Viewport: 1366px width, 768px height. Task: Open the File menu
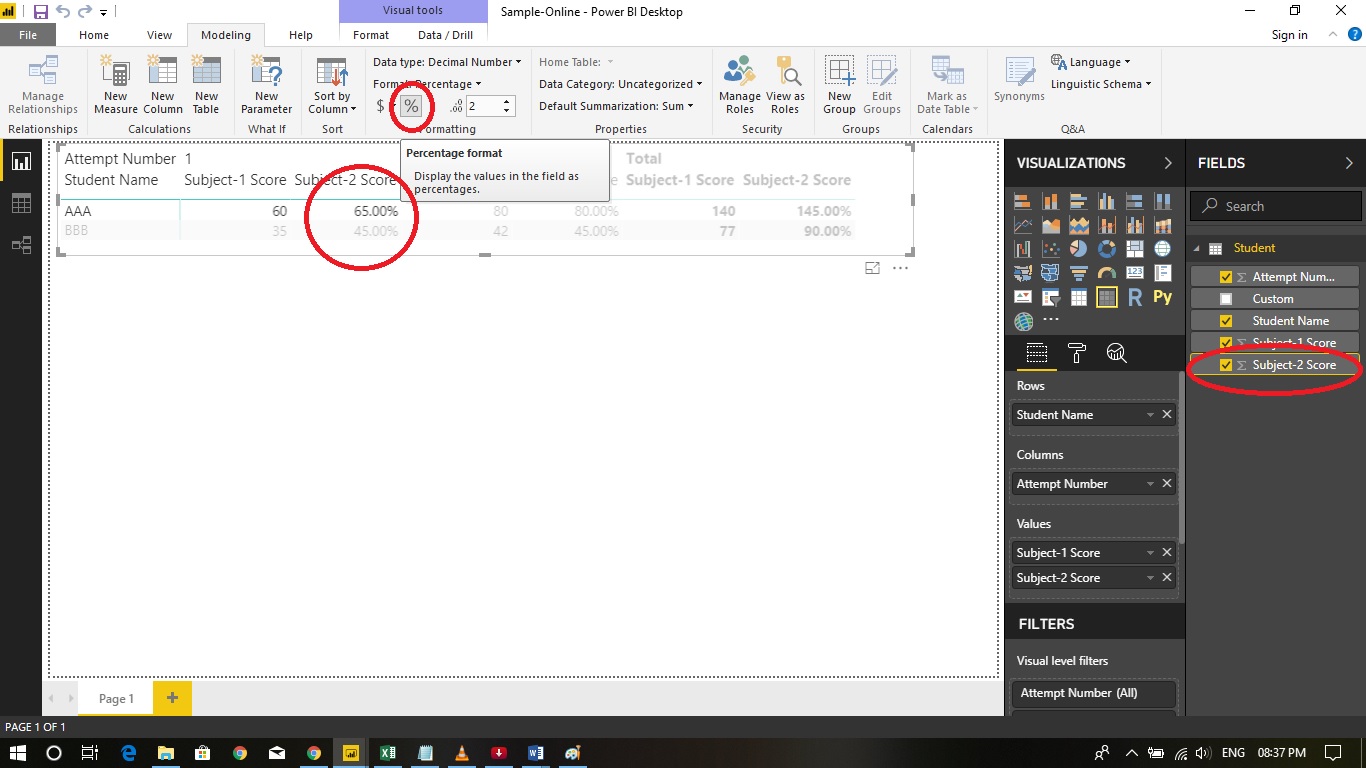(x=28, y=35)
